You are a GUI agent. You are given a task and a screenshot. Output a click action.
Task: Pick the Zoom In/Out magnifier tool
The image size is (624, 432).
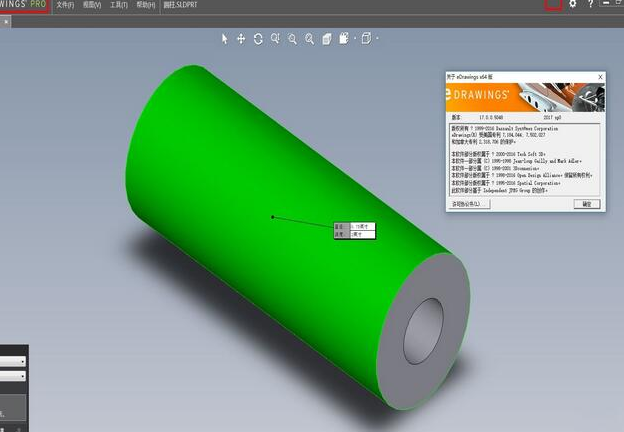point(310,39)
